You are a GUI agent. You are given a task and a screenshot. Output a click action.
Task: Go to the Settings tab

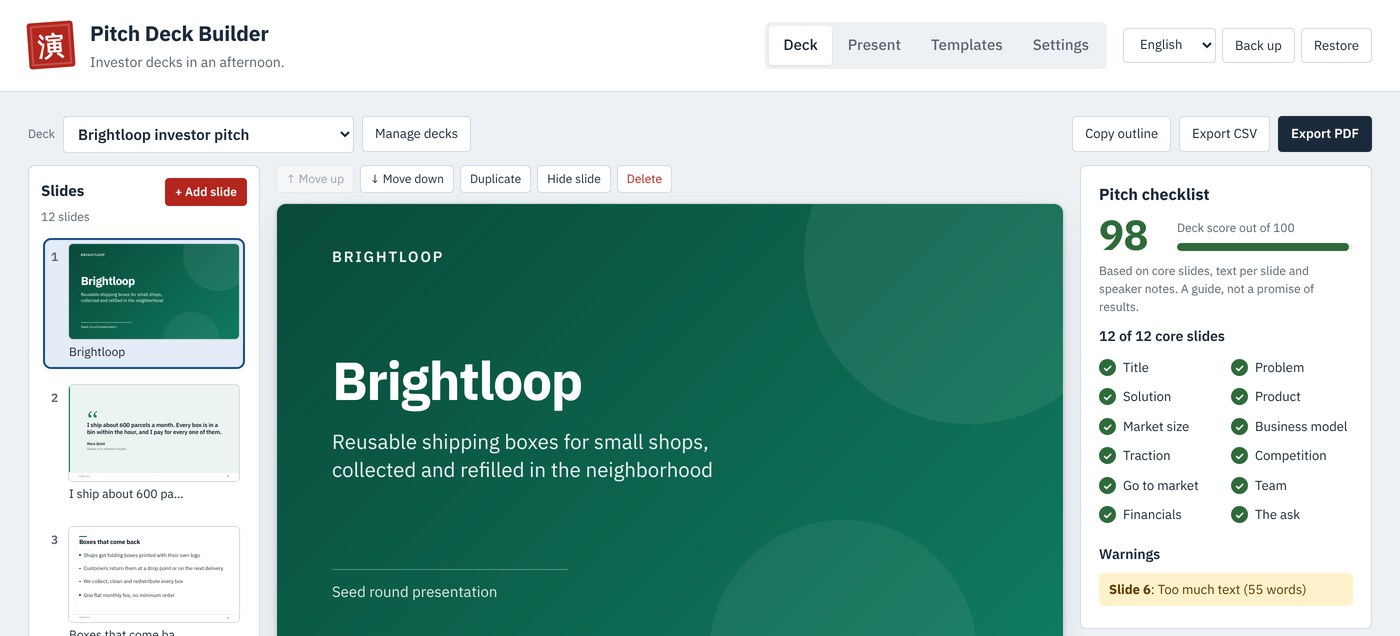point(1060,45)
